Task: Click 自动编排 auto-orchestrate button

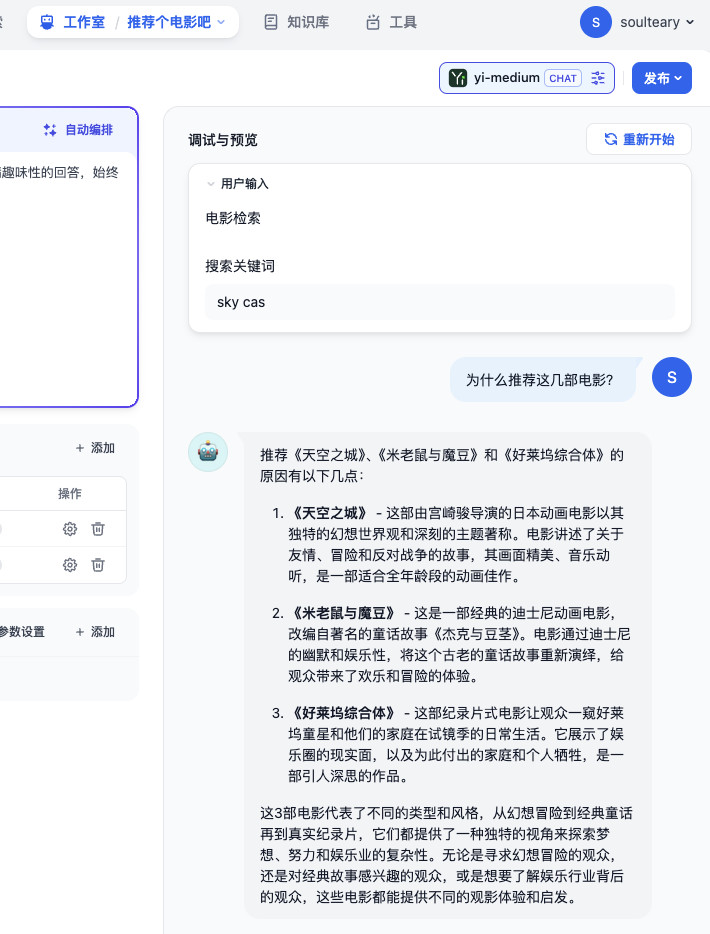Action: pyautogui.click(x=78, y=130)
